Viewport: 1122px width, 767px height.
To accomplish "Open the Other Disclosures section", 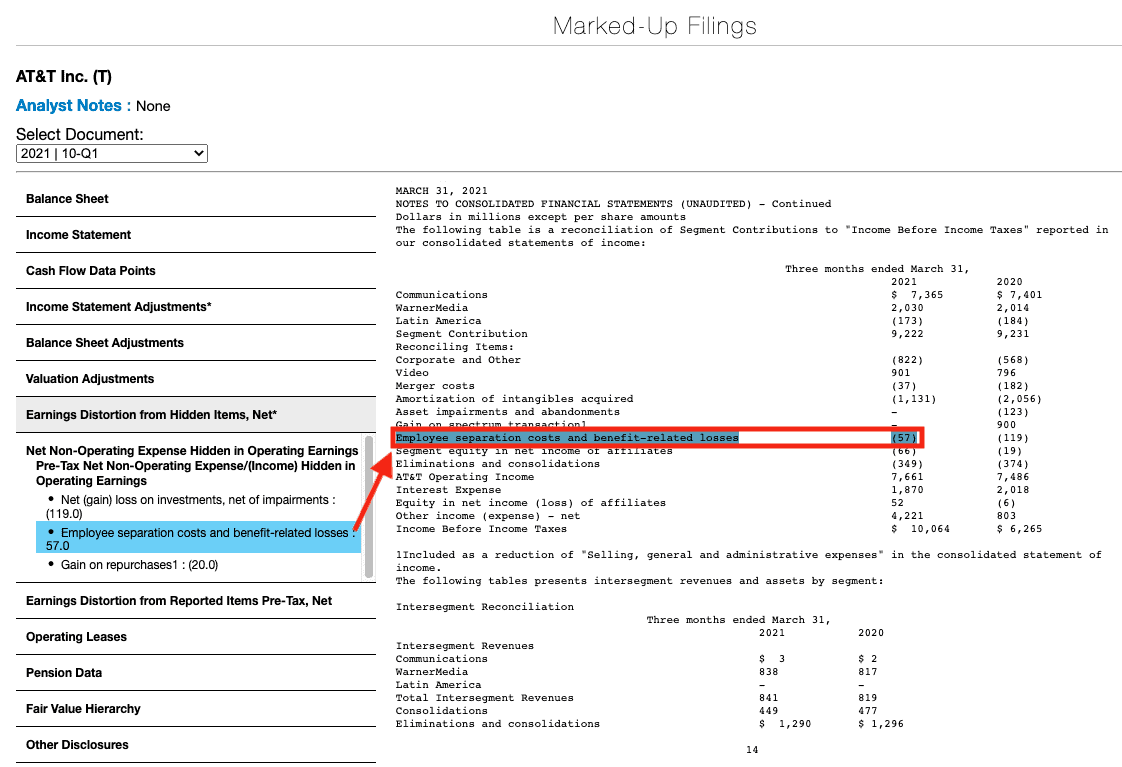I will point(195,745).
